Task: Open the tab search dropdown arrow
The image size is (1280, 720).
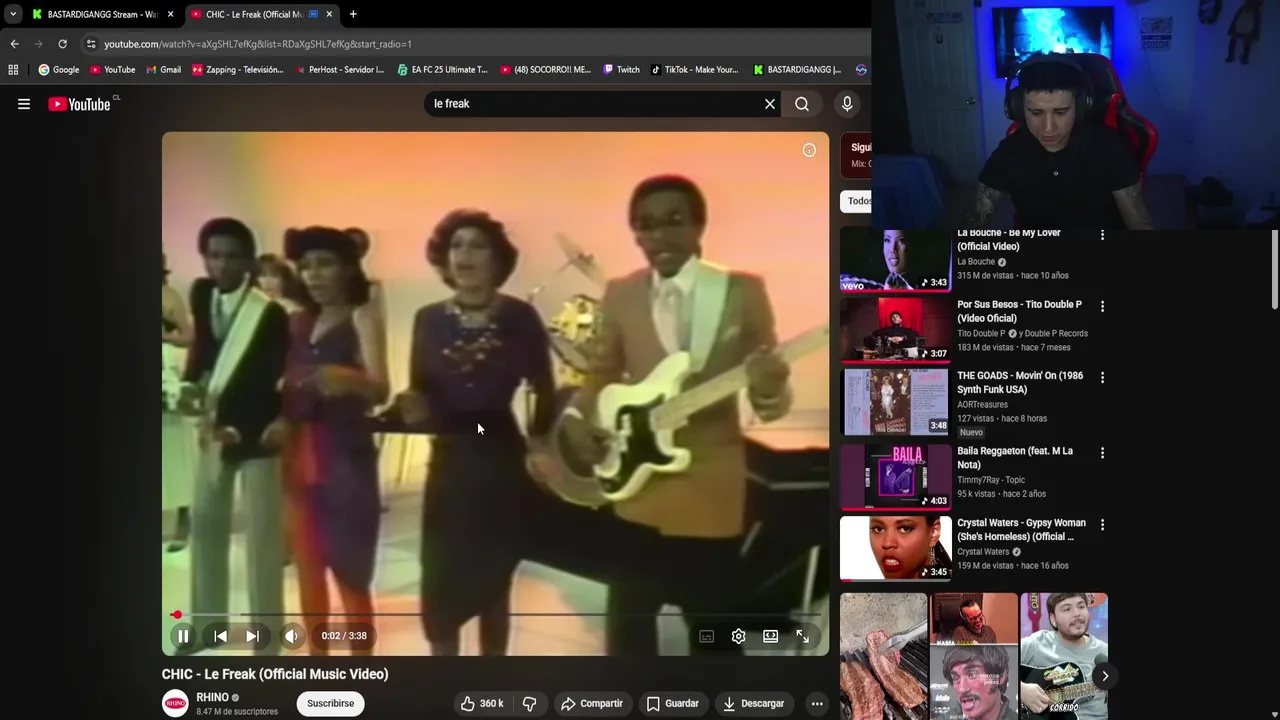Action: (x=12, y=14)
